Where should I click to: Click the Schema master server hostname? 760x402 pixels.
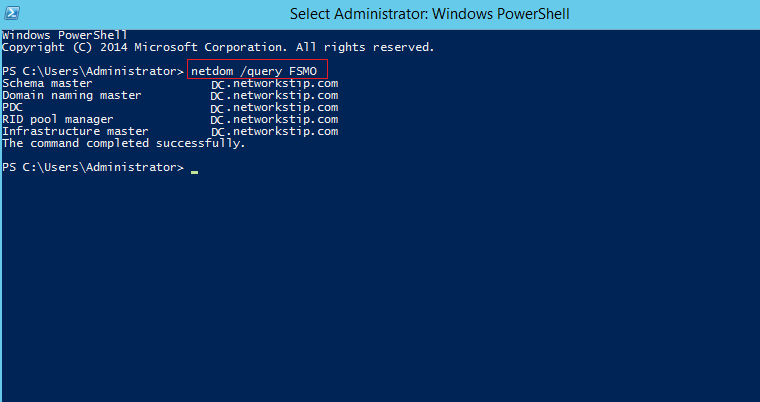coord(274,83)
